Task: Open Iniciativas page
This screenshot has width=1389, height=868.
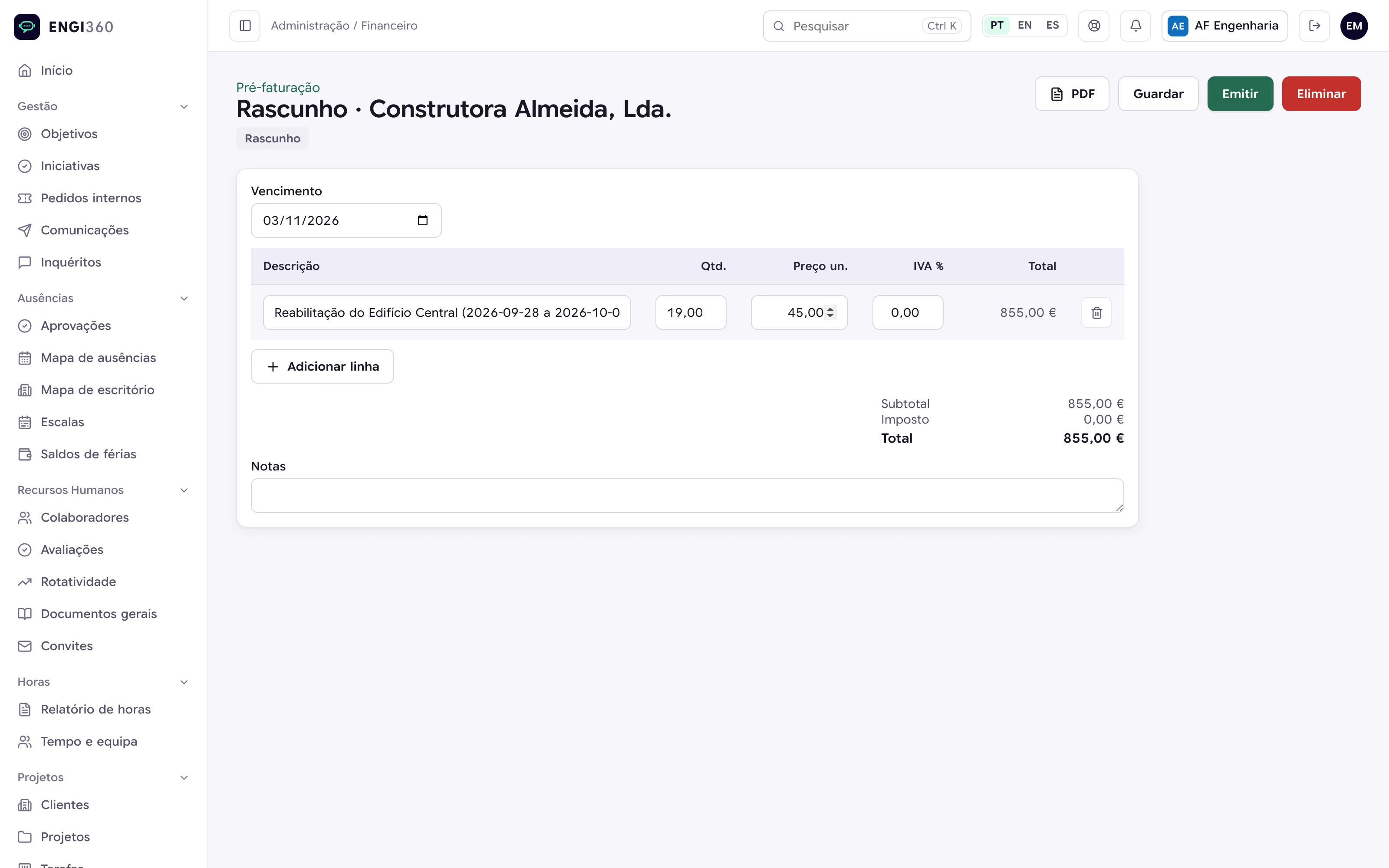Action: pos(104,166)
